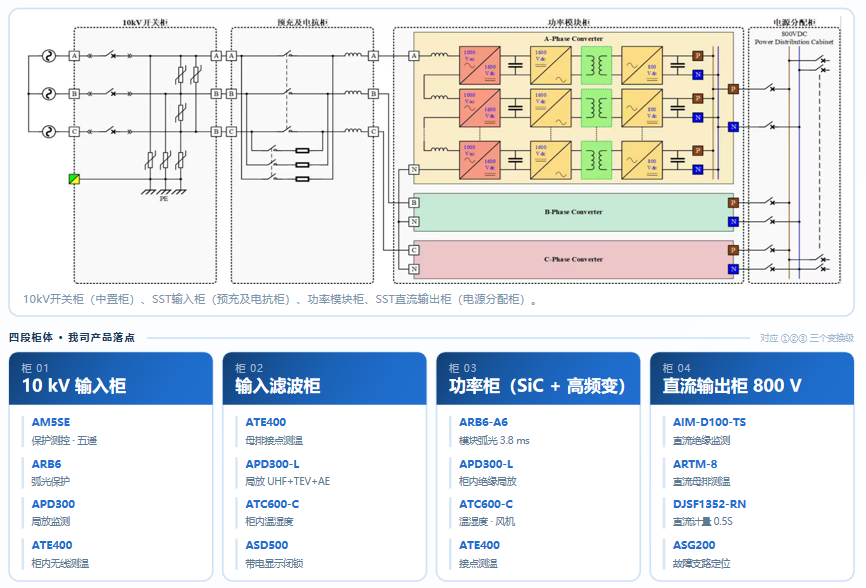Click the 温湿度 · 风机 description
The width and height of the screenshot is (866, 588).
click(x=487, y=521)
